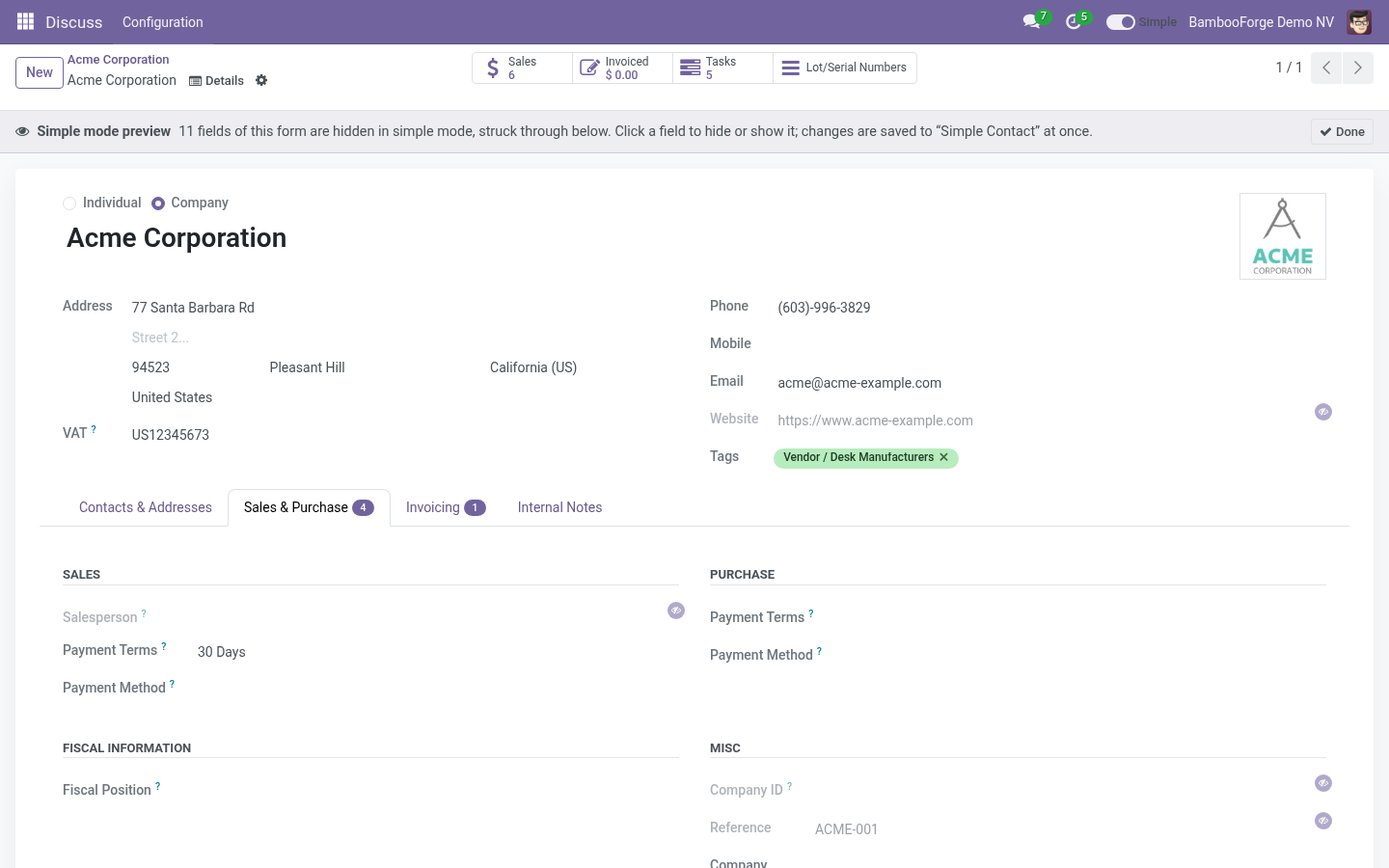This screenshot has width=1389, height=868.
Task: Go to the previous record arrow
Action: [1326, 68]
